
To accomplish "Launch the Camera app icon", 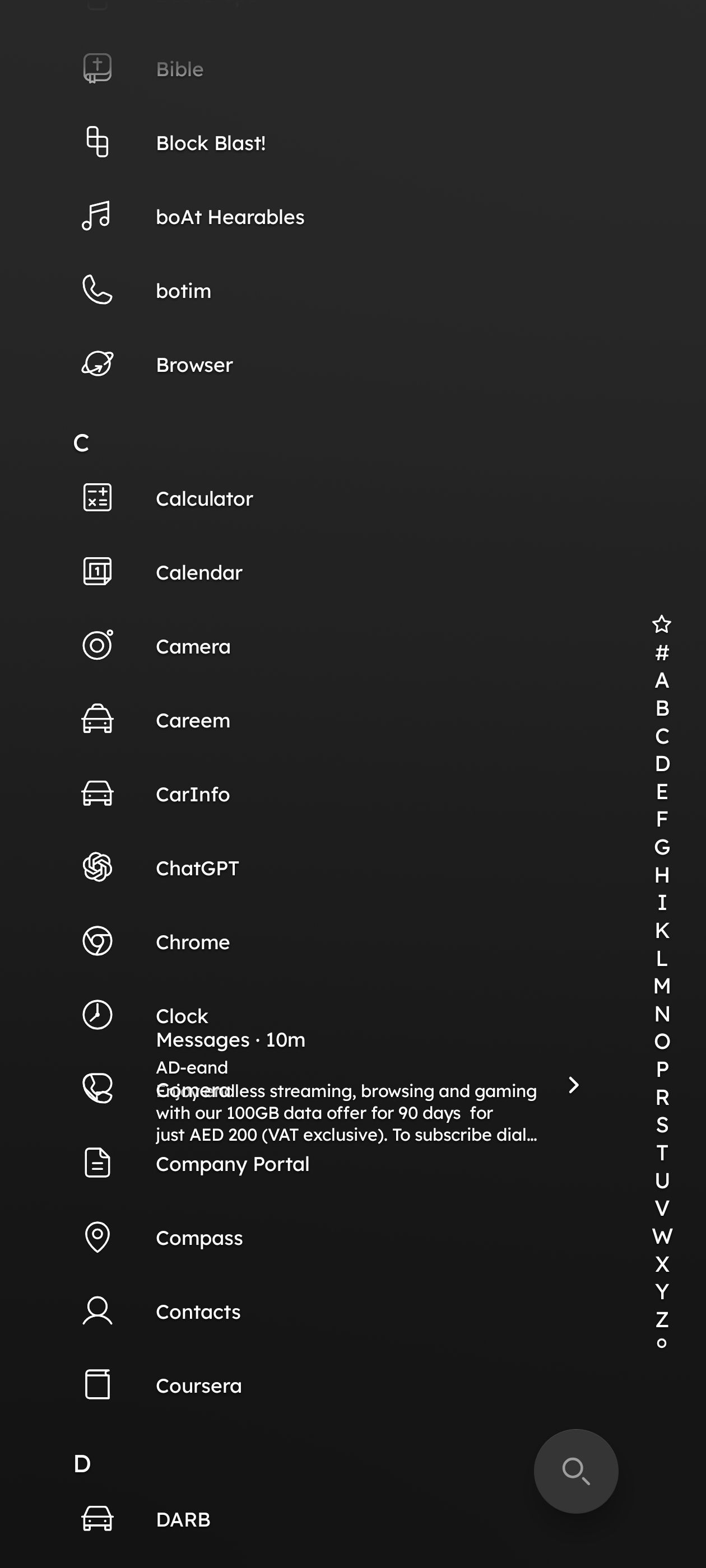I will 97,645.
